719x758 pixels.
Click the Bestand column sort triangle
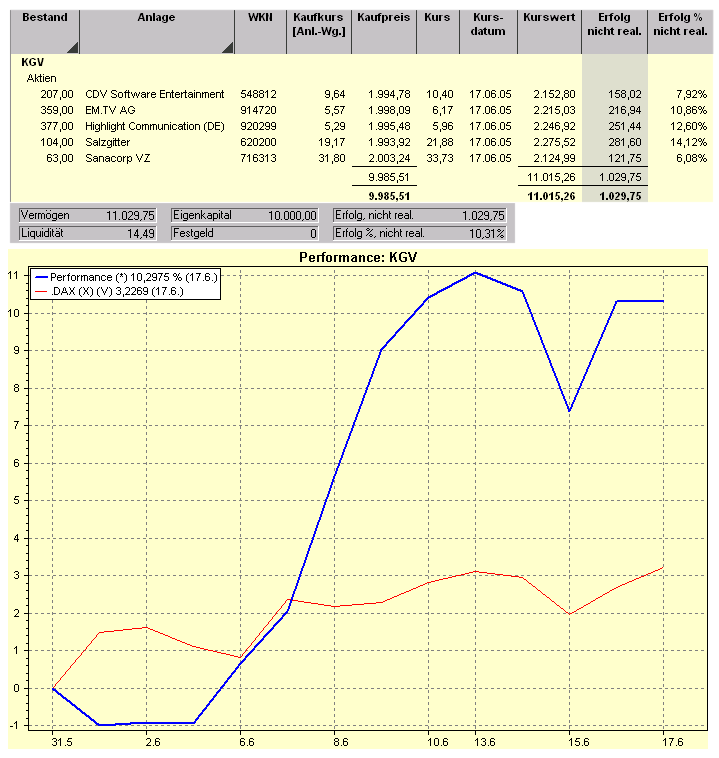pos(73,47)
